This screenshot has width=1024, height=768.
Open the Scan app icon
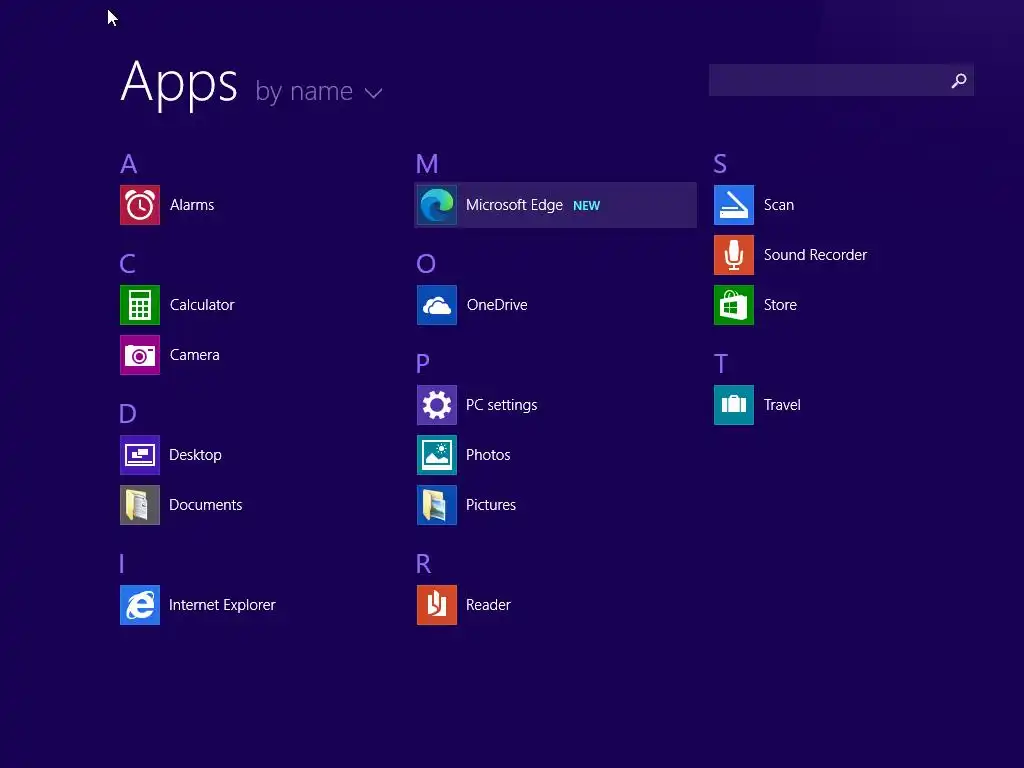click(x=734, y=205)
